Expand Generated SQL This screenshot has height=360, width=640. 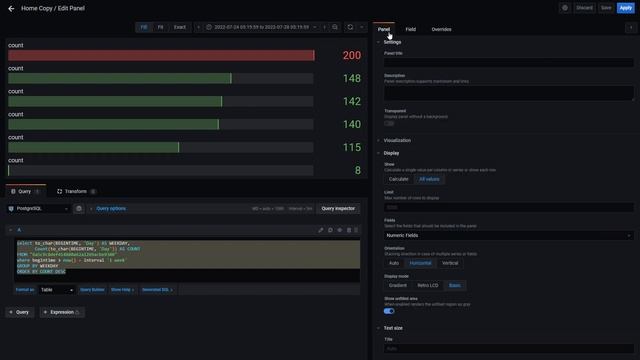(157, 290)
